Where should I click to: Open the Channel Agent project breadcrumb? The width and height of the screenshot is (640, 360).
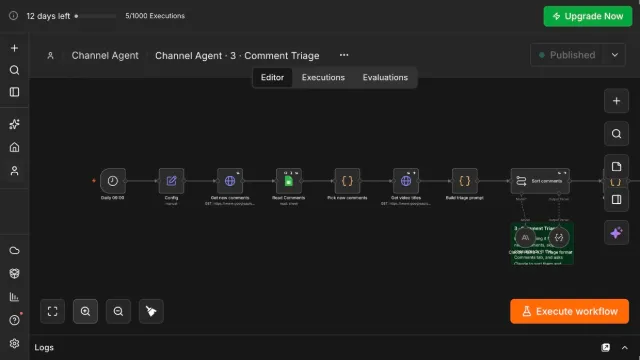(105, 56)
